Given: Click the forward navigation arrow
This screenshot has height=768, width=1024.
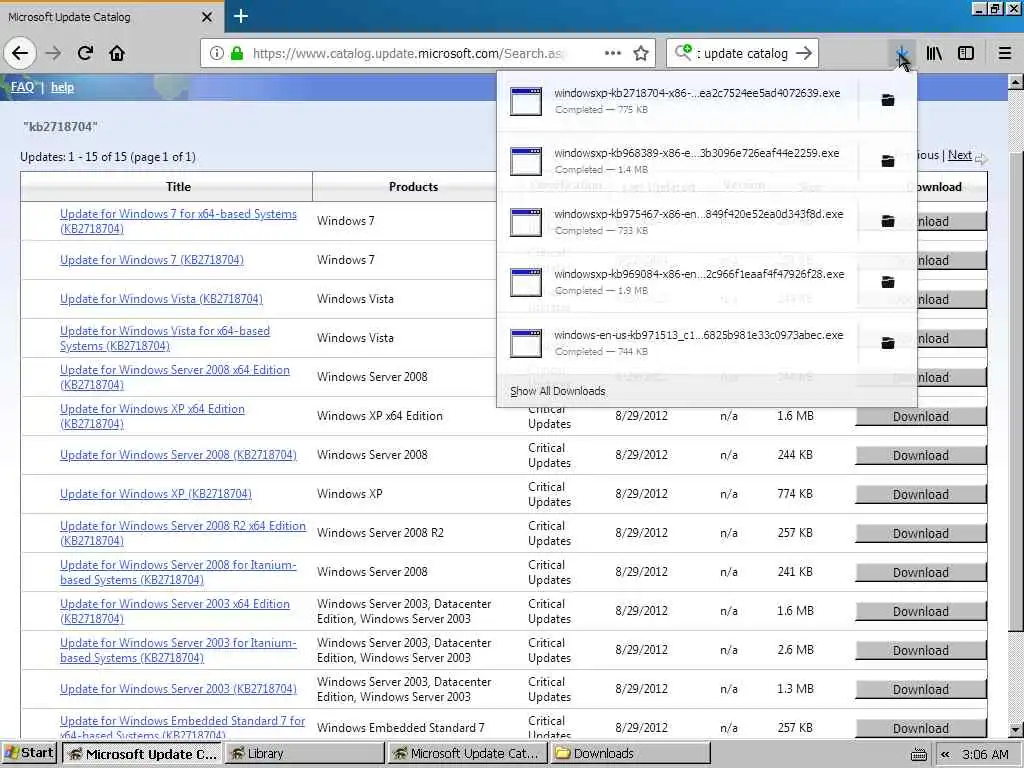Looking at the screenshot, I should coord(54,53).
